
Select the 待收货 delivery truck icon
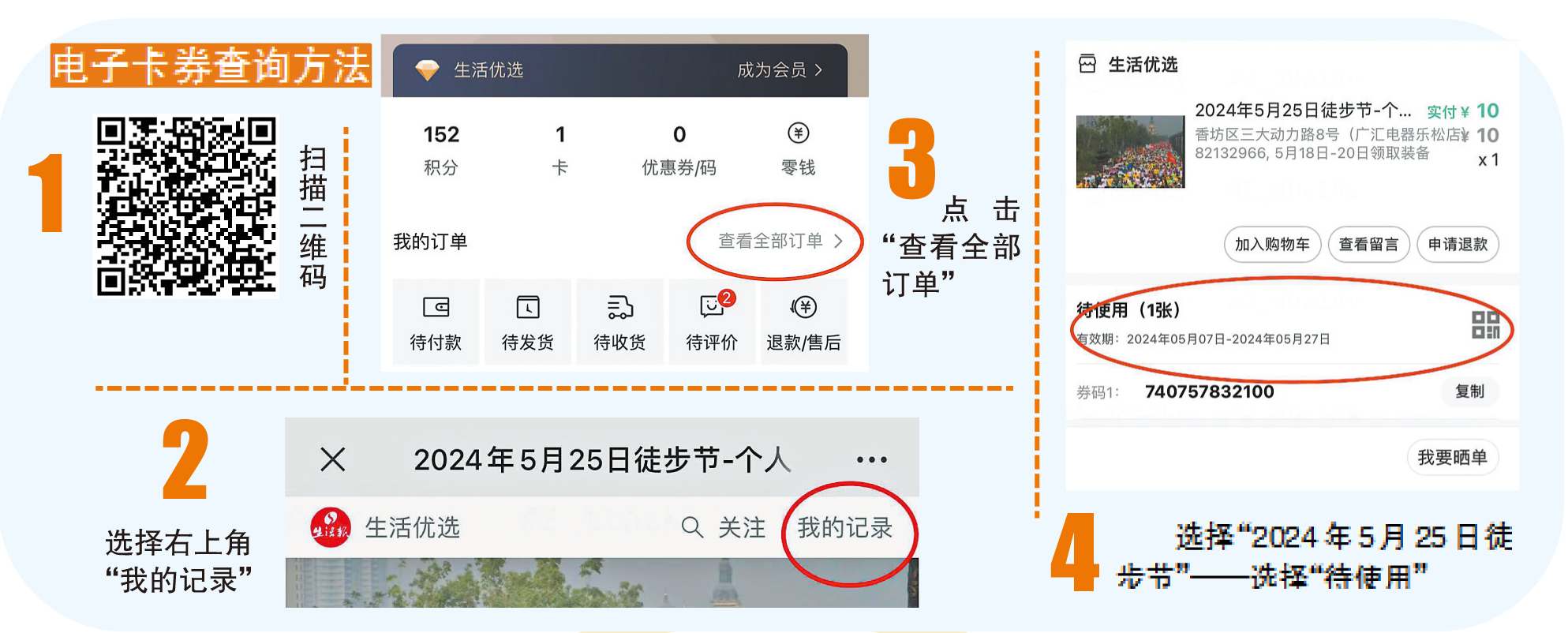coord(620,307)
